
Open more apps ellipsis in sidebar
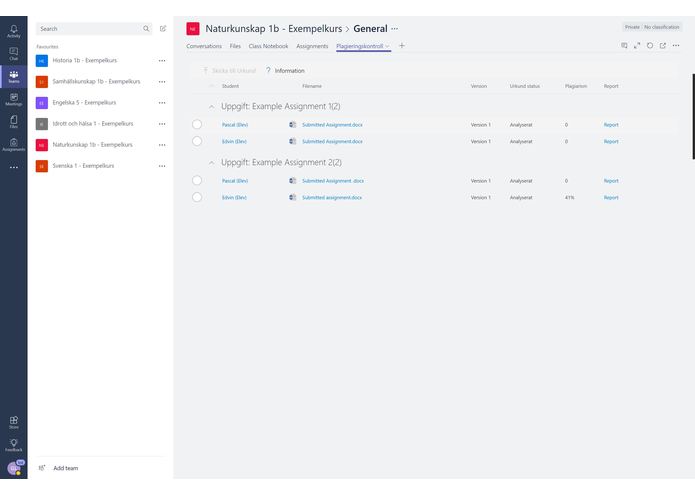pyautogui.click(x=14, y=167)
